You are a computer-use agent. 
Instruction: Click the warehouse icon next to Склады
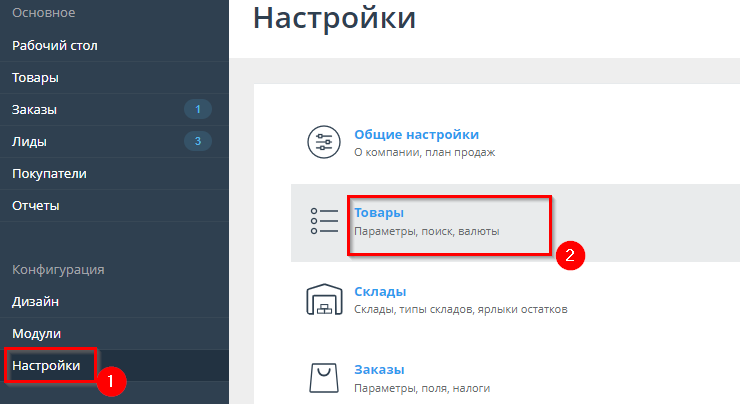(323, 300)
